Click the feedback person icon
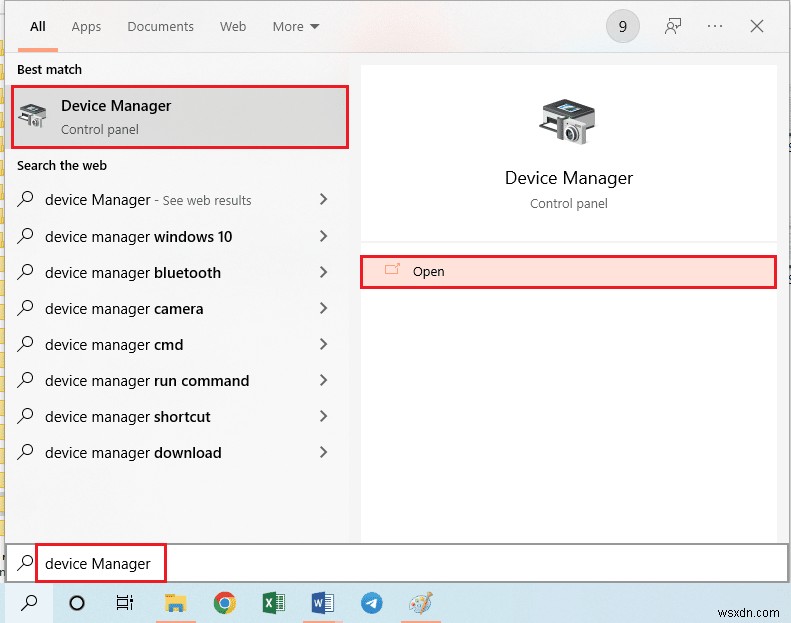Screen dimensions: 791x623 click(x=673, y=26)
